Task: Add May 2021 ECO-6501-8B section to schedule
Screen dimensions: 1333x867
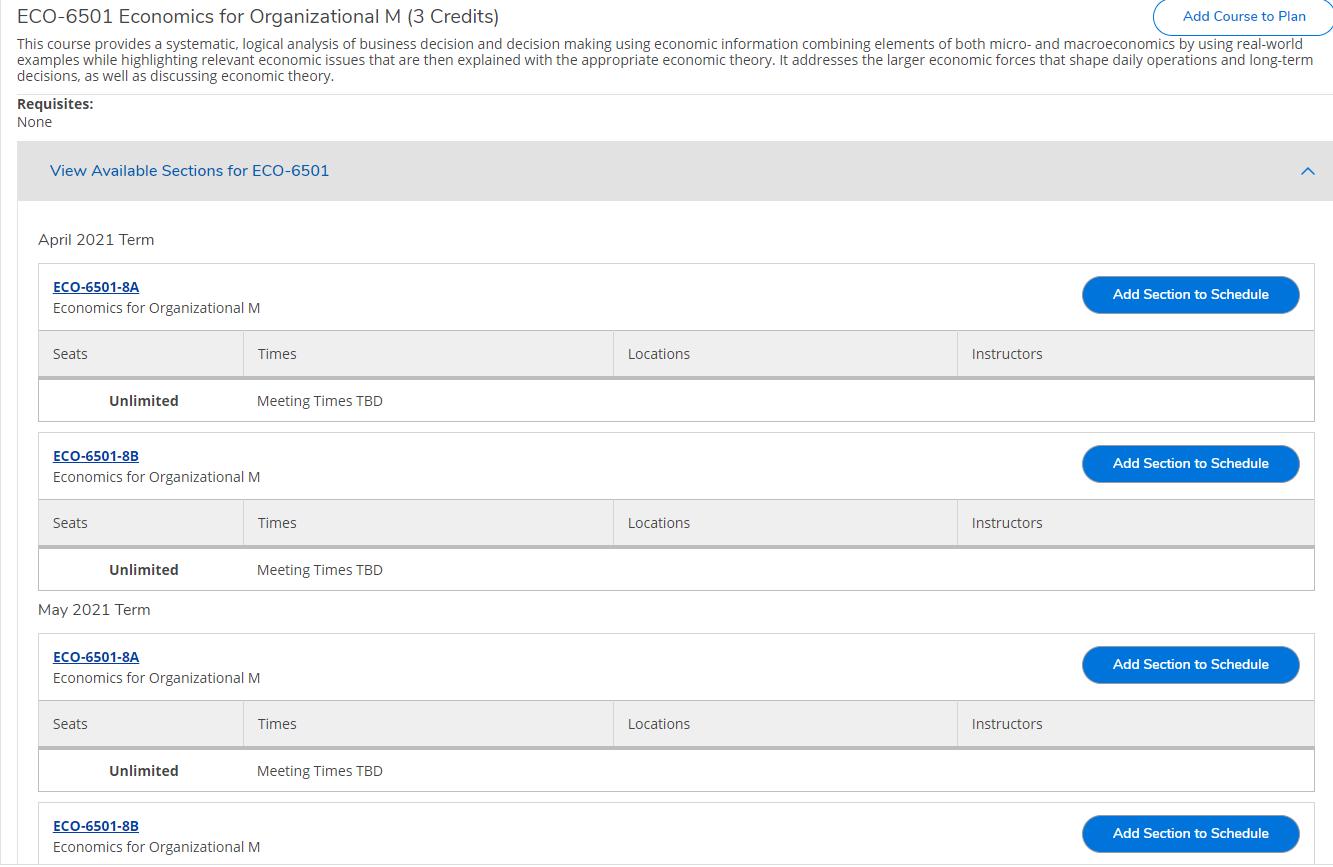Action: (1190, 834)
